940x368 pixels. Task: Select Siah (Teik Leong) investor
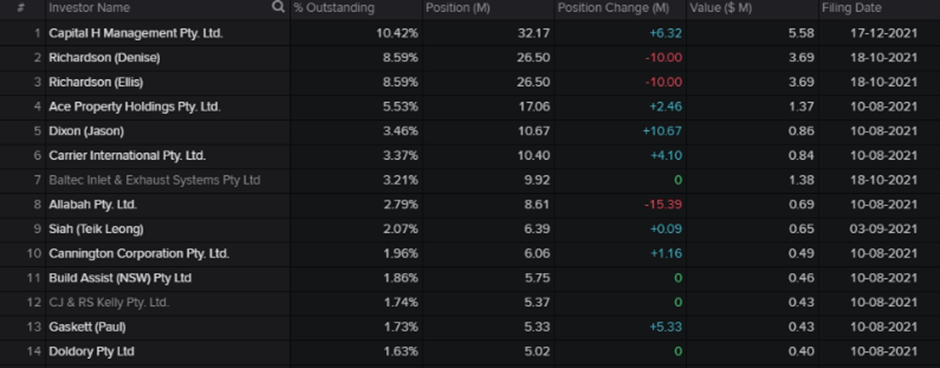coord(96,229)
